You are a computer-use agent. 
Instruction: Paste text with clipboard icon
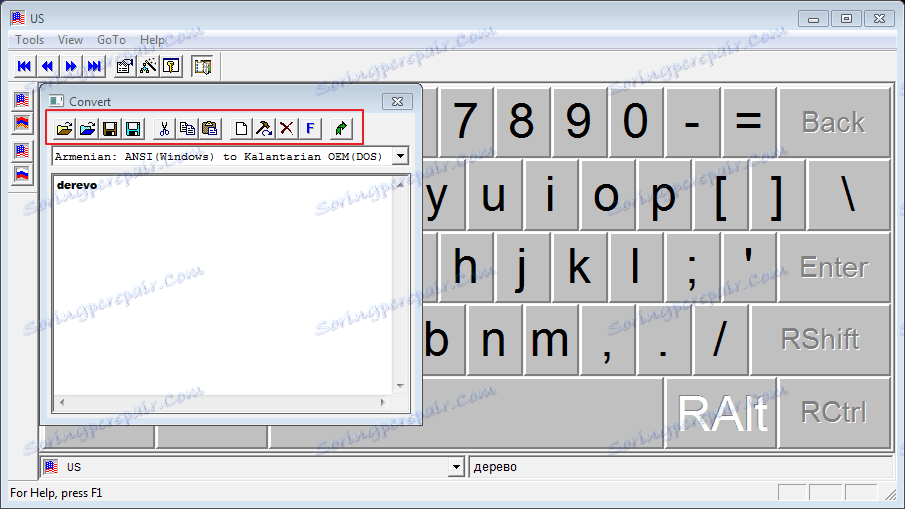point(210,128)
